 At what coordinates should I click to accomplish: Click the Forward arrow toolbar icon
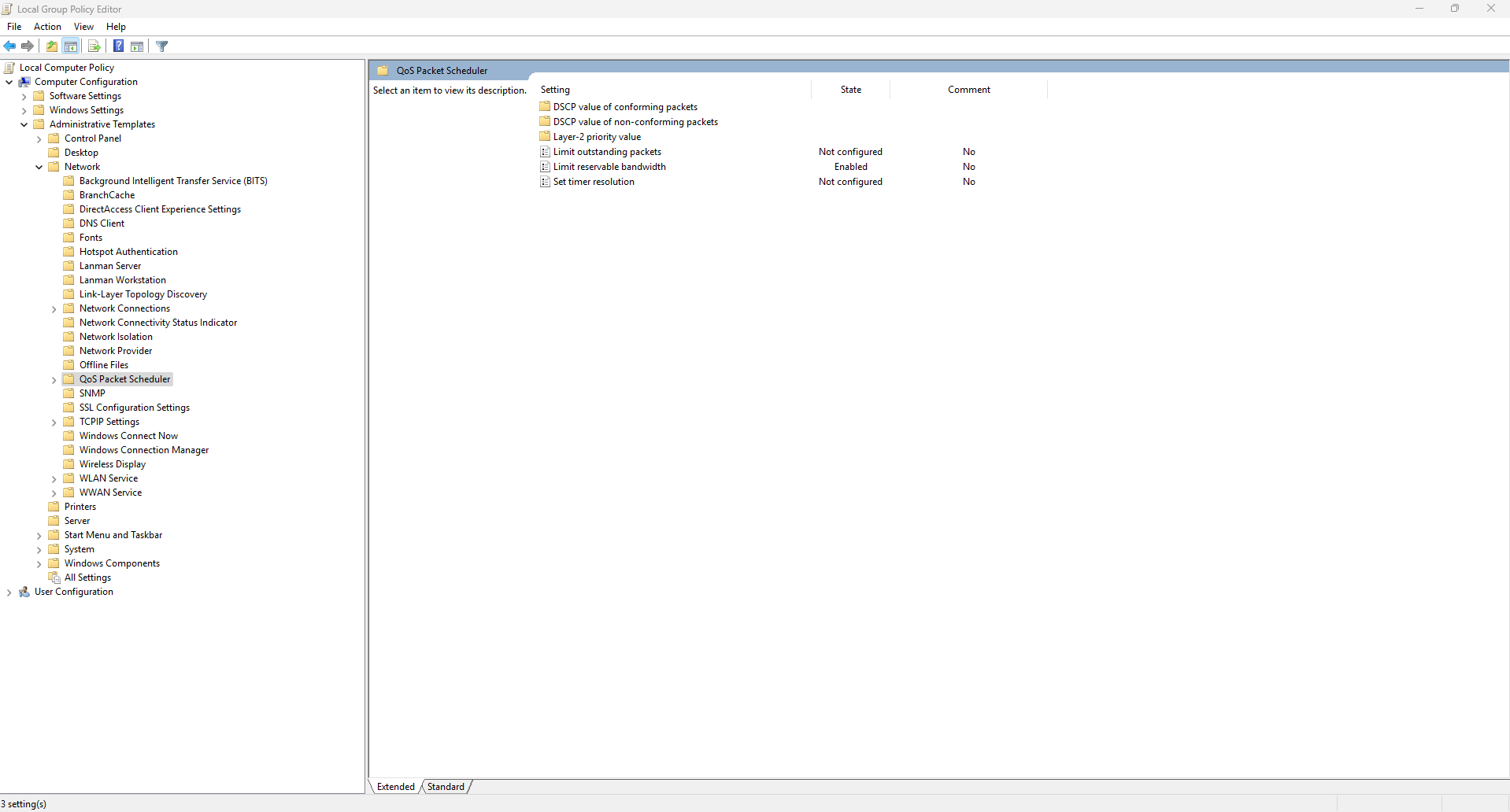pyautogui.click(x=28, y=46)
